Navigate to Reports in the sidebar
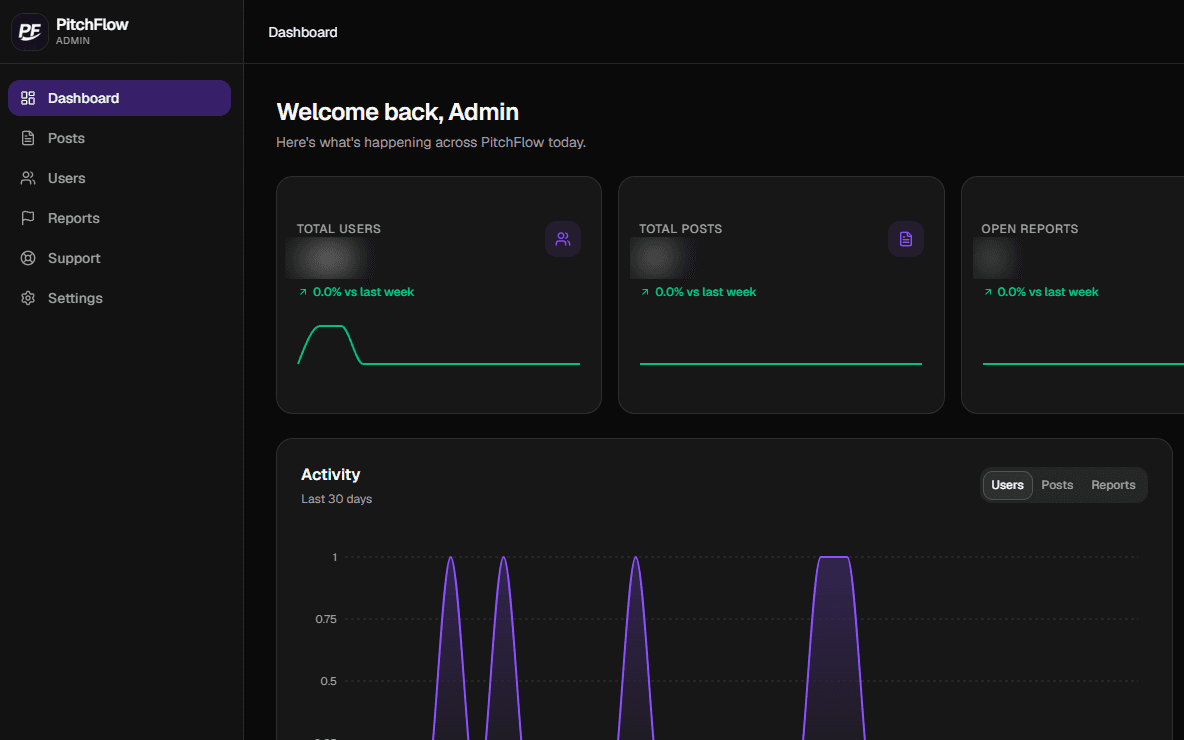Viewport: 1184px width, 740px height. tap(119, 218)
